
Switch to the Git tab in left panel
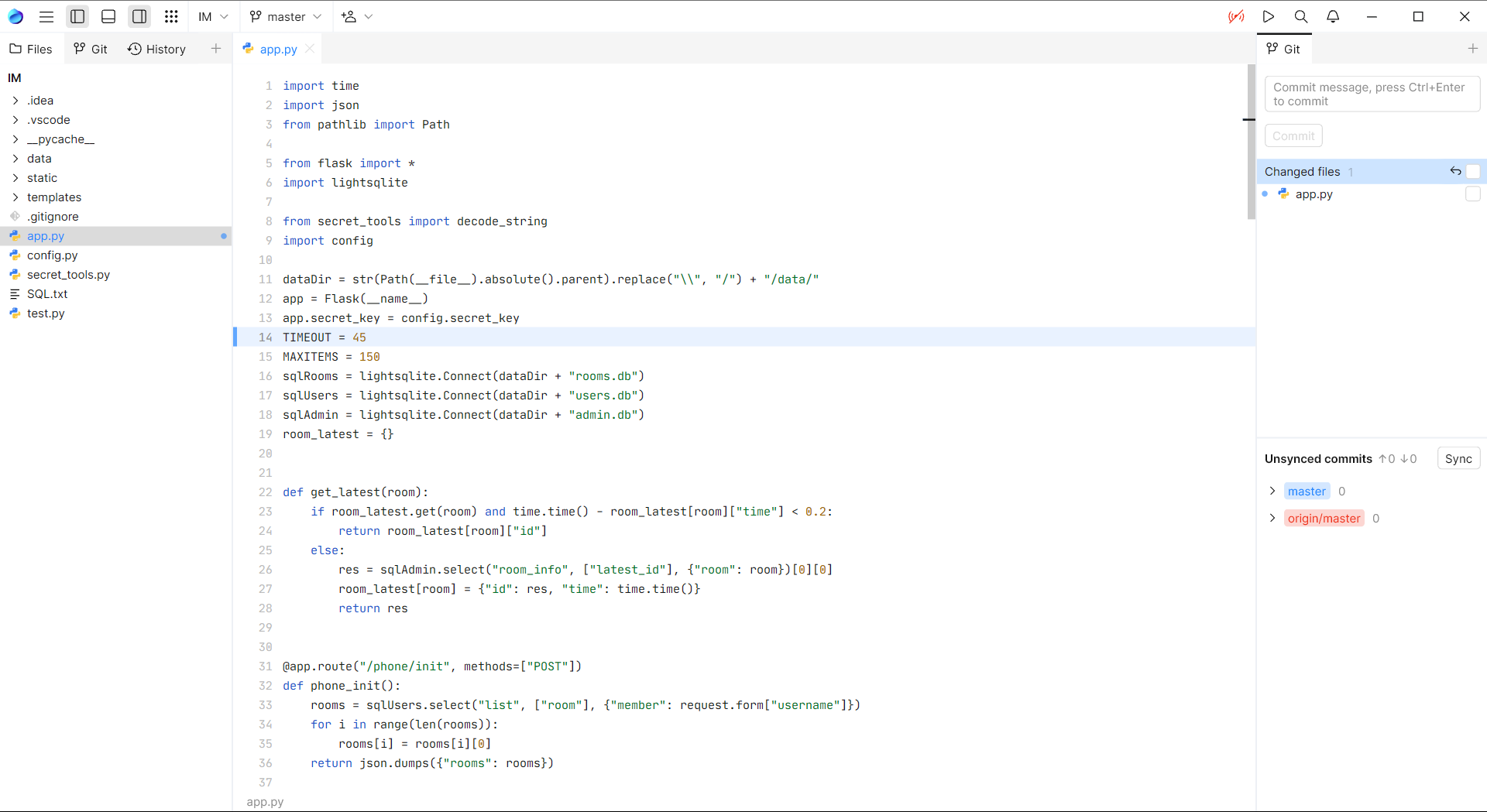click(91, 49)
